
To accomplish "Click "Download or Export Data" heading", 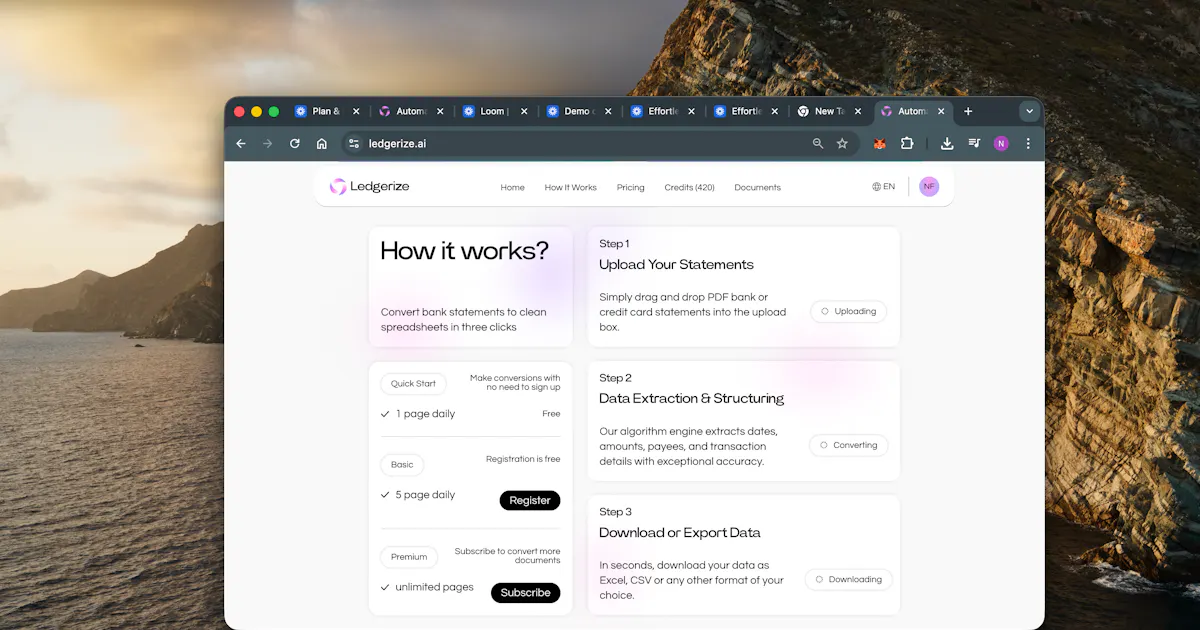I will (x=679, y=532).
